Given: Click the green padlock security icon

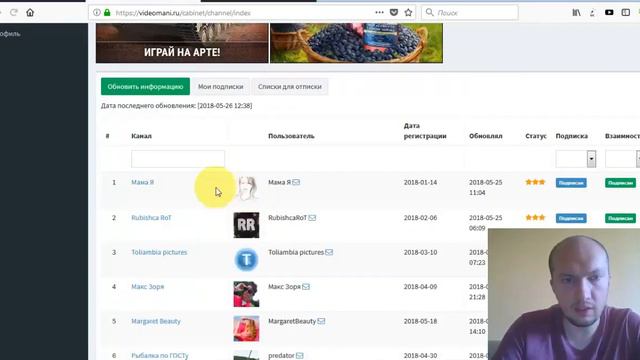Looking at the screenshot, I should tap(107, 13).
